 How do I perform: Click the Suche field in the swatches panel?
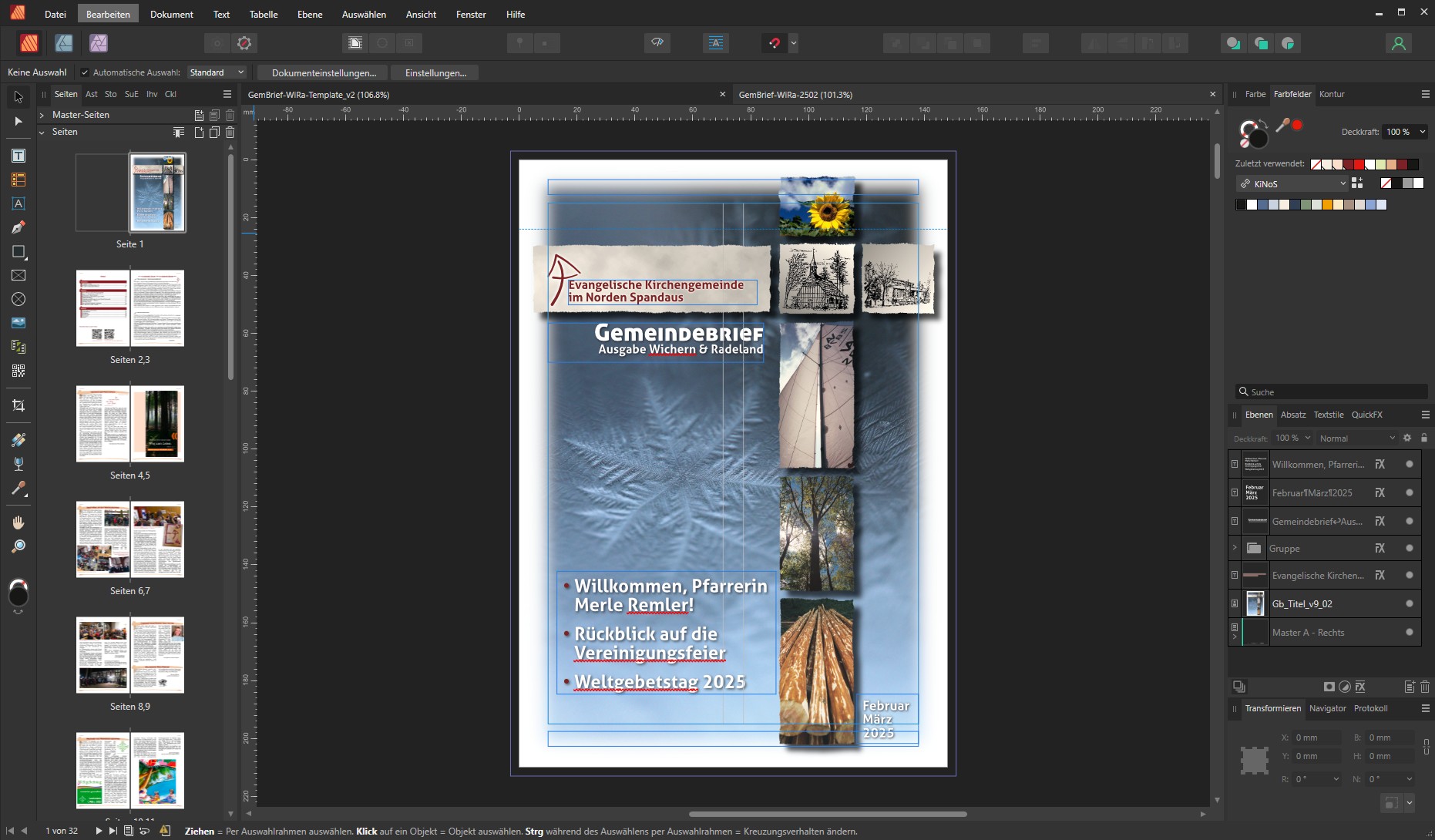click(x=1332, y=391)
